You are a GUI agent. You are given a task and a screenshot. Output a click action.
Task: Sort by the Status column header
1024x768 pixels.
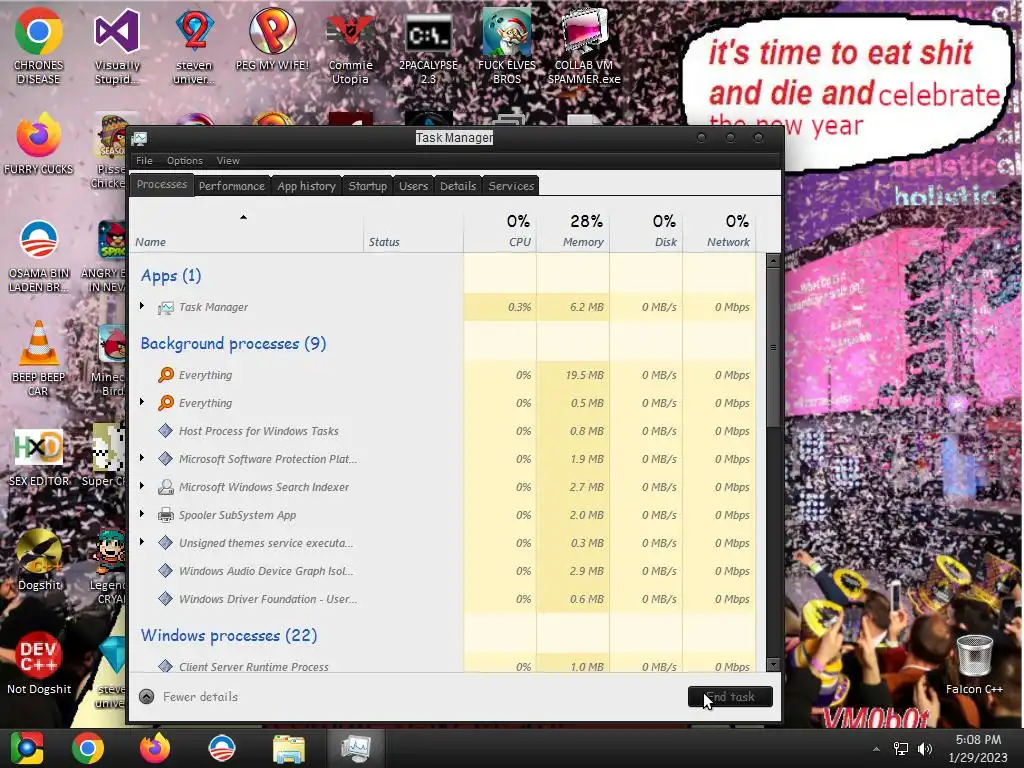point(413,232)
